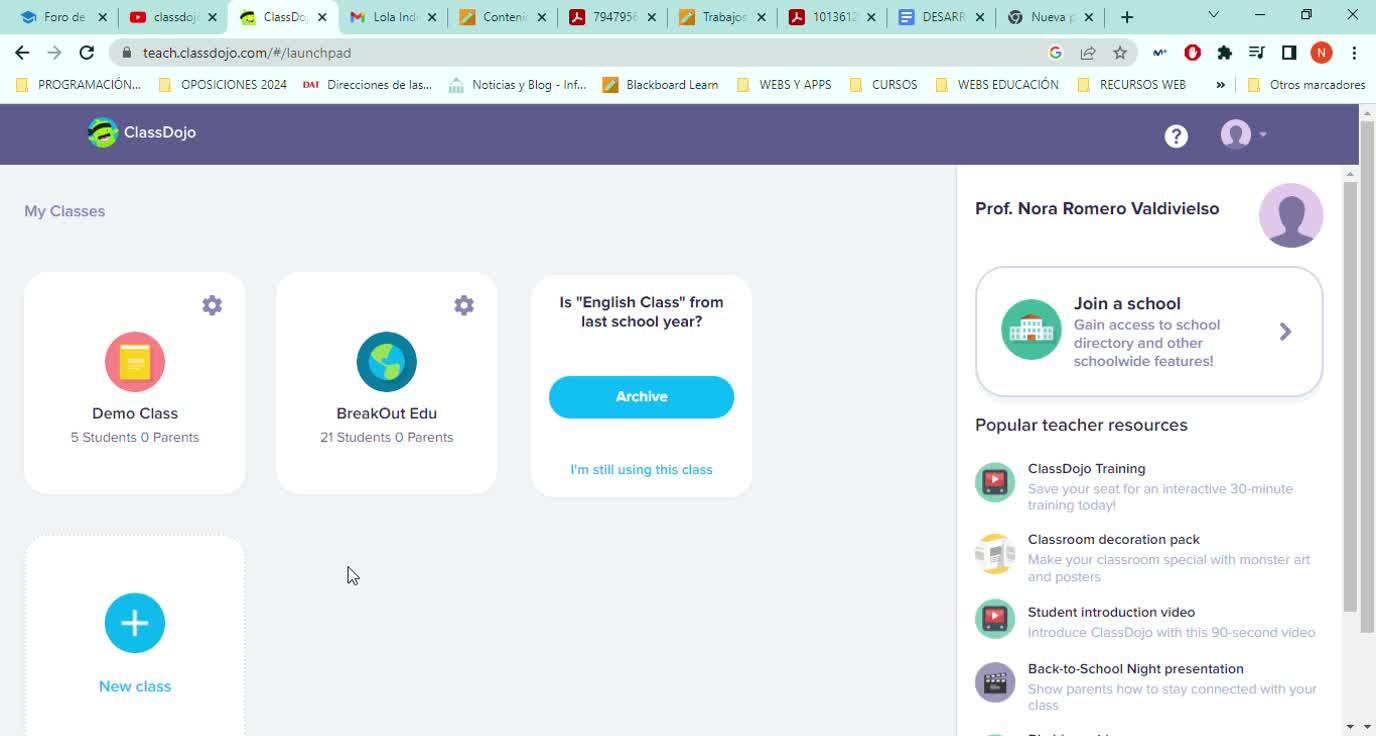Switch to the DESARR Google Docs tab
Image resolution: width=1376 pixels, height=736 pixels.
point(942,17)
